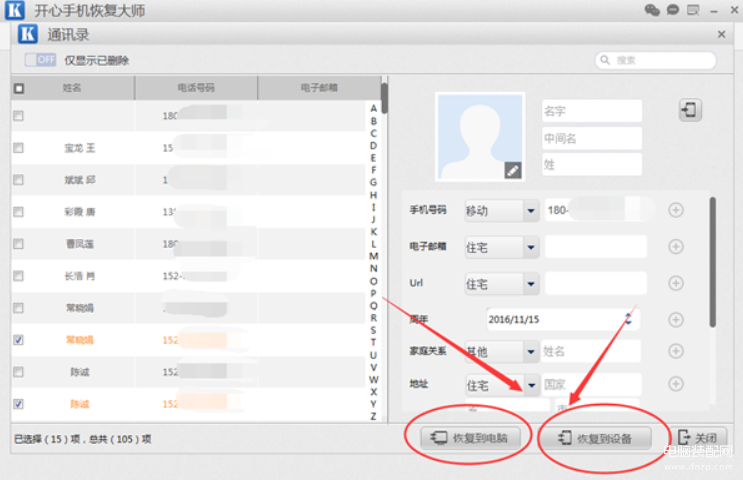
Task: Jump to letter W in index
Action: [373, 380]
